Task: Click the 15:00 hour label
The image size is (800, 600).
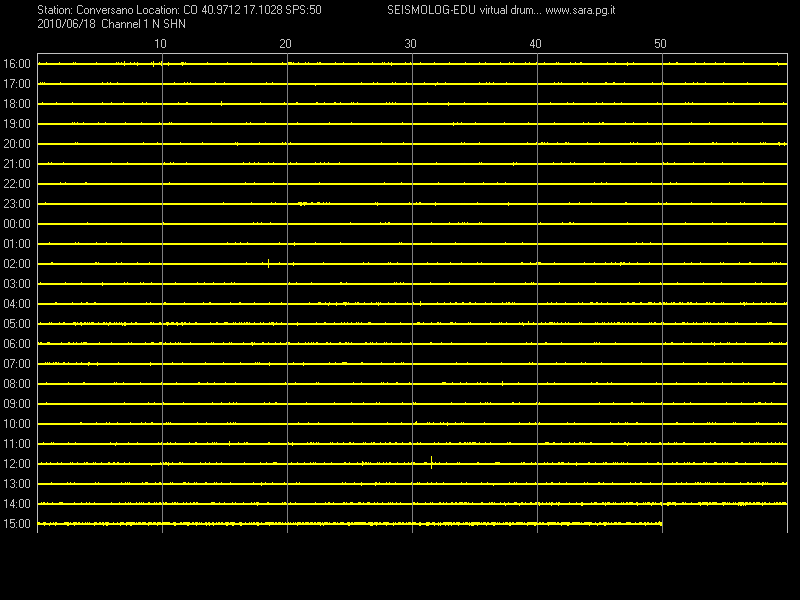Action: pyautogui.click(x=17, y=524)
